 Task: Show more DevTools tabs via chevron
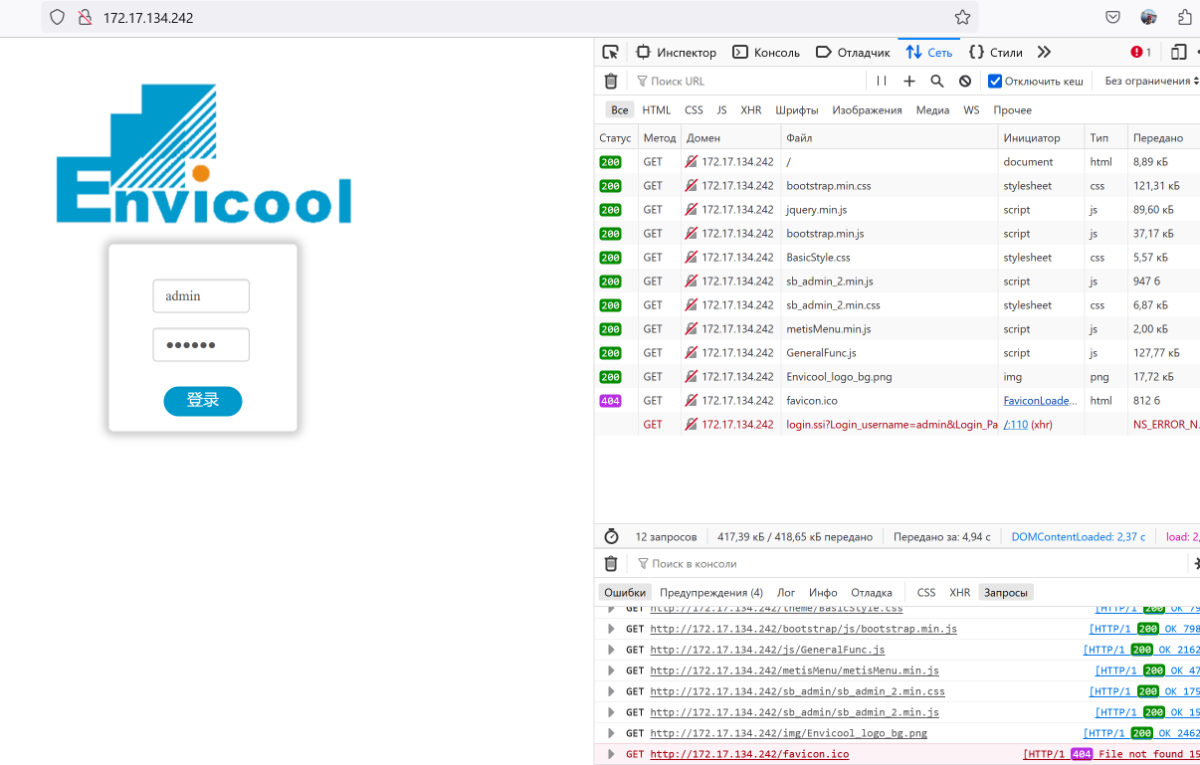pyautogui.click(x=1044, y=52)
